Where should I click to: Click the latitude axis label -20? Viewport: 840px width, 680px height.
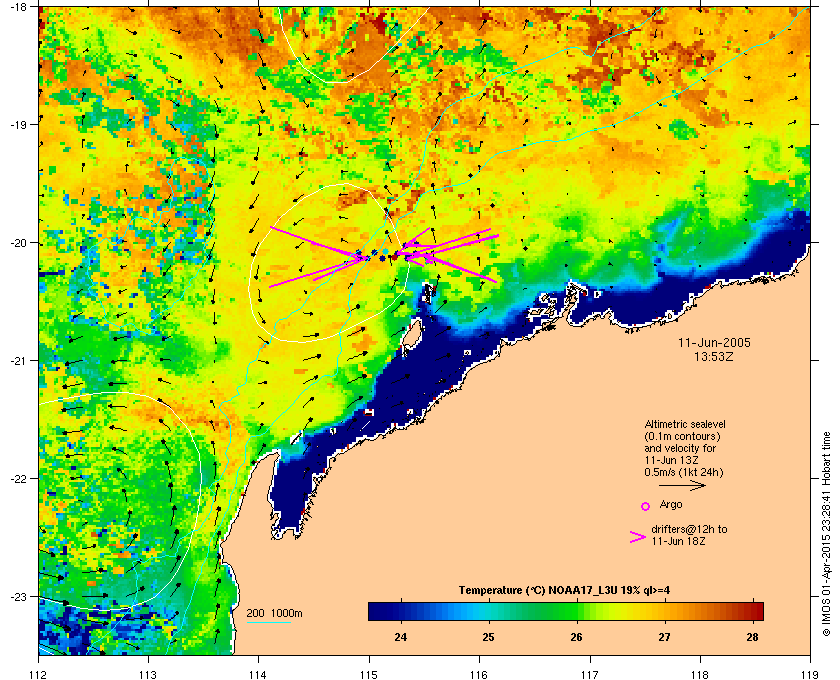click(18, 243)
